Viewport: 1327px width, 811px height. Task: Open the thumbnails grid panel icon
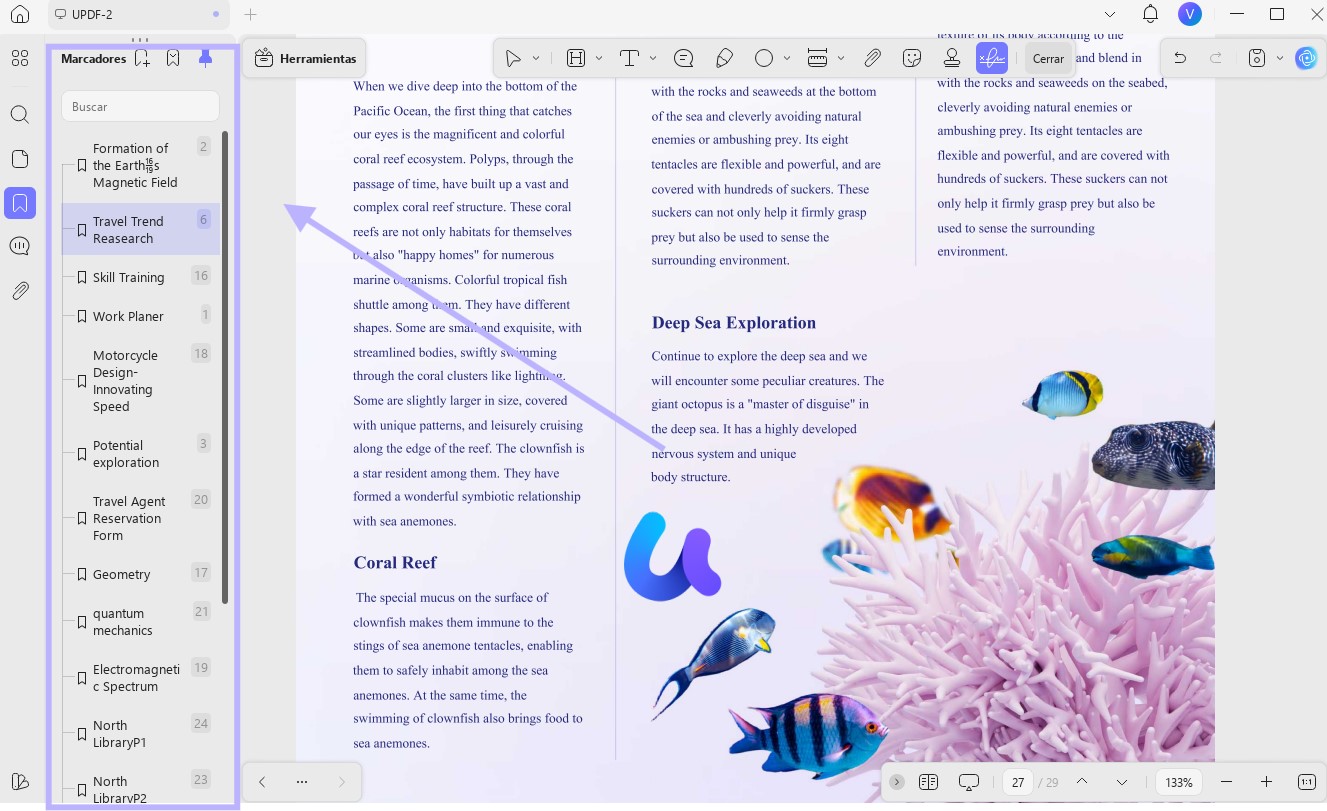tap(20, 59)
